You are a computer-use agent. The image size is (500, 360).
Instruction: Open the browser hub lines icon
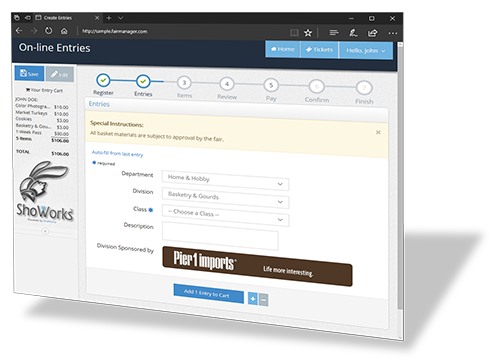[334, 33]
